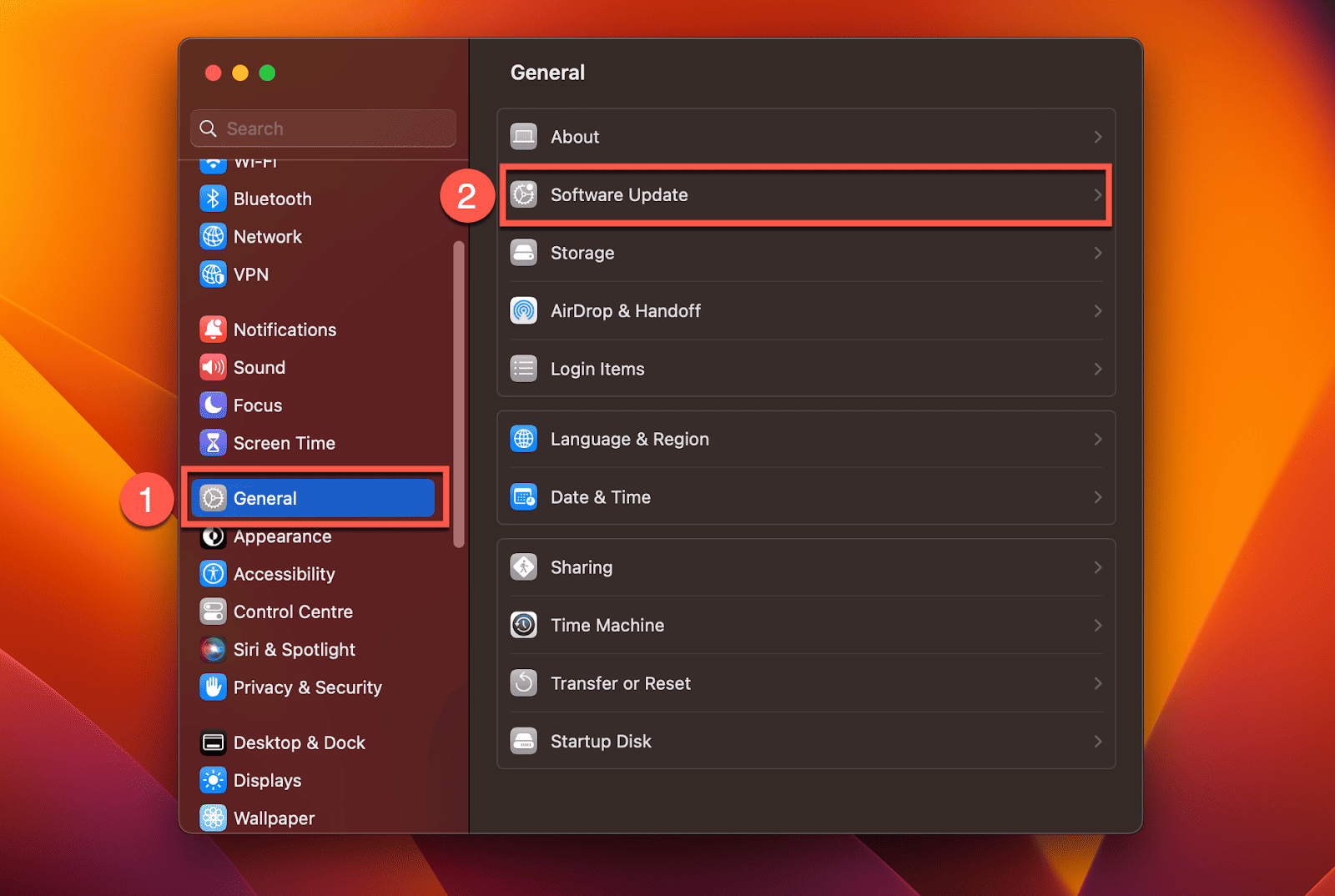Expand Time Machine using its disclosure arrow
Image resolution: width=1335 pixels, height=896 pixels.
click(x=1098, y=625)
